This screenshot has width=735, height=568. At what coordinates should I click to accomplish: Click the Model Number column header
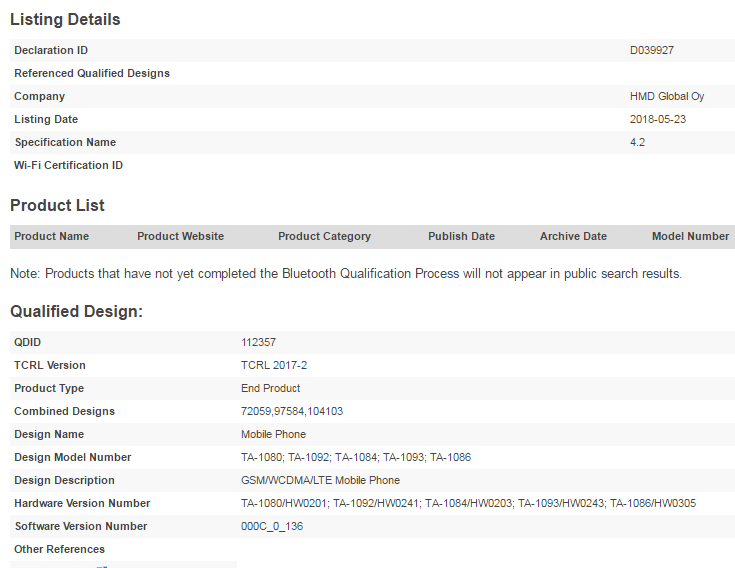click(x=690, y=236)
